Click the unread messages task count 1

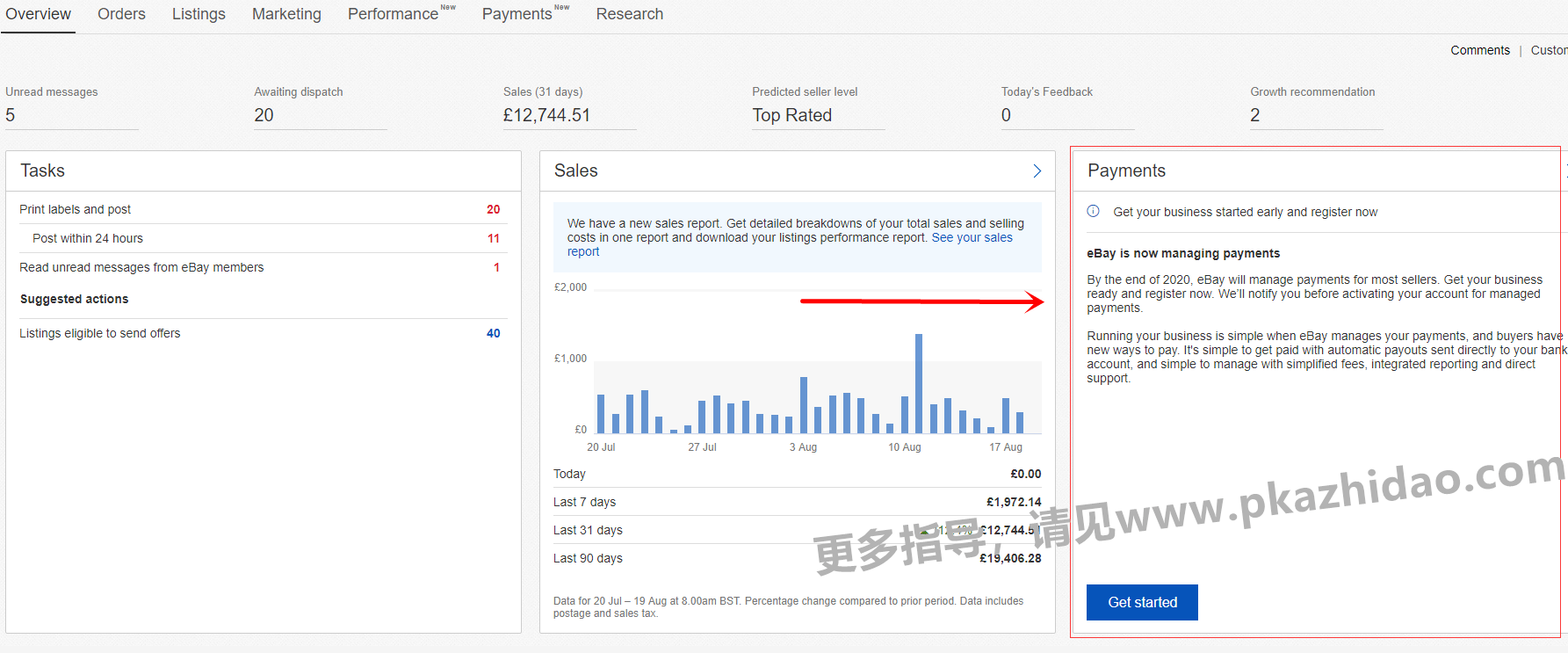coord(496,267)
